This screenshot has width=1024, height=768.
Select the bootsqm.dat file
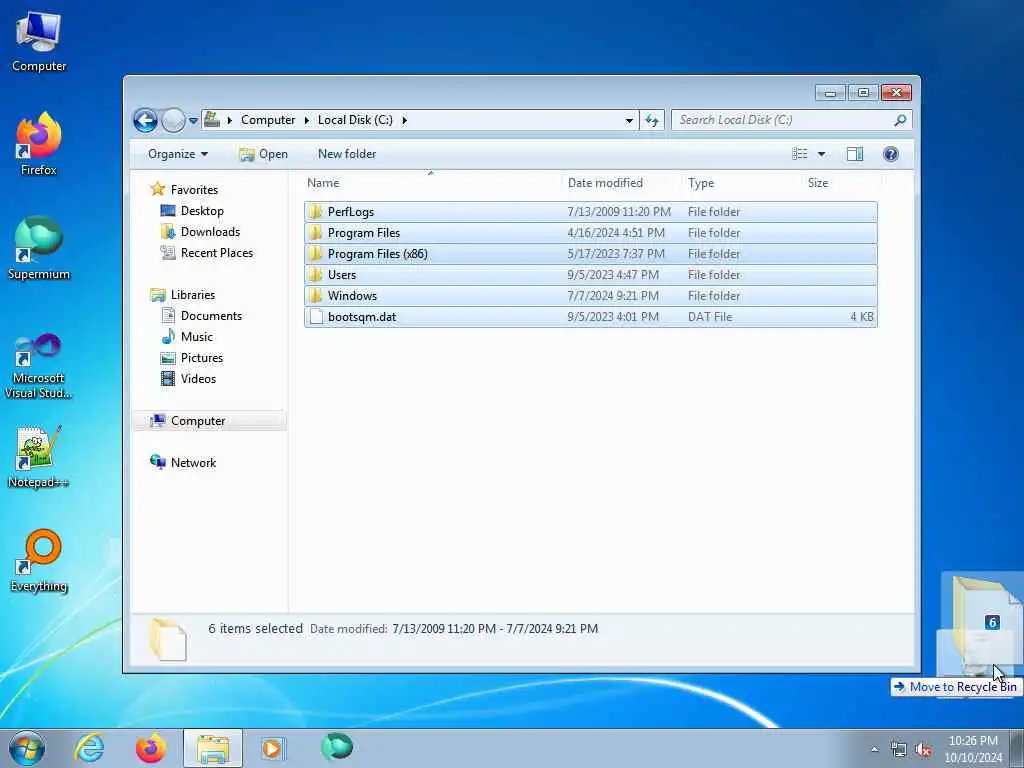tap(590, 317)
